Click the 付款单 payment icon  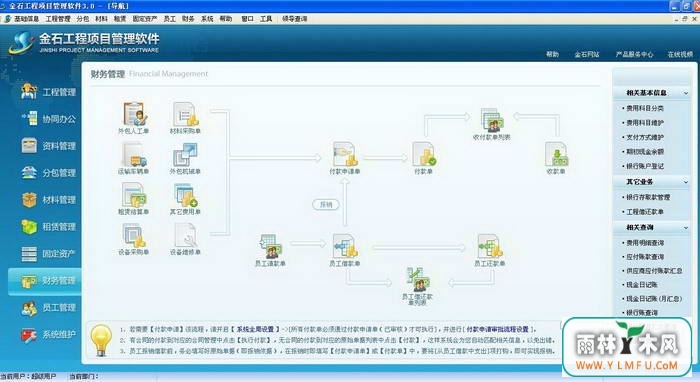424,154
